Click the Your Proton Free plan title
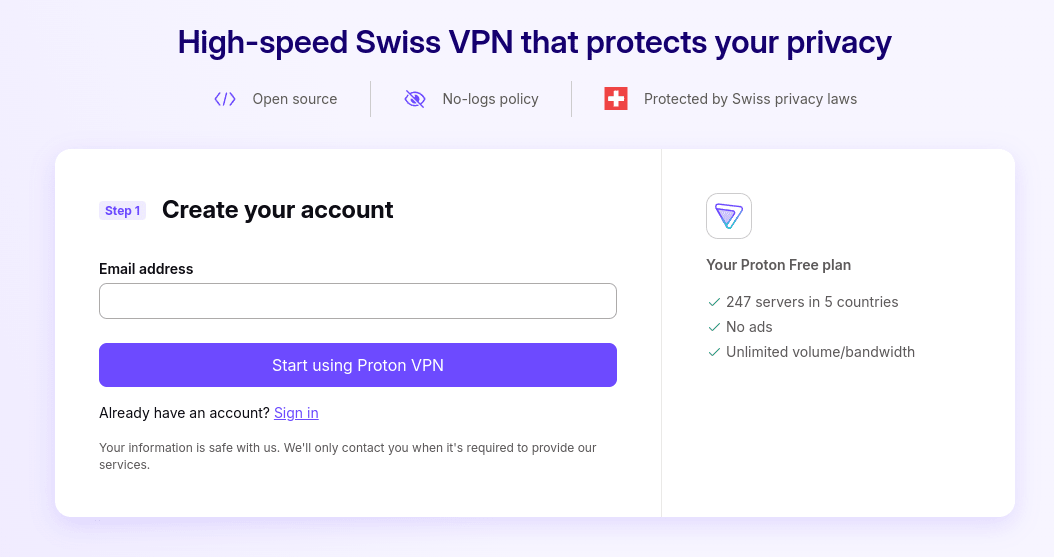The image size is (1054, 557). 778,265
